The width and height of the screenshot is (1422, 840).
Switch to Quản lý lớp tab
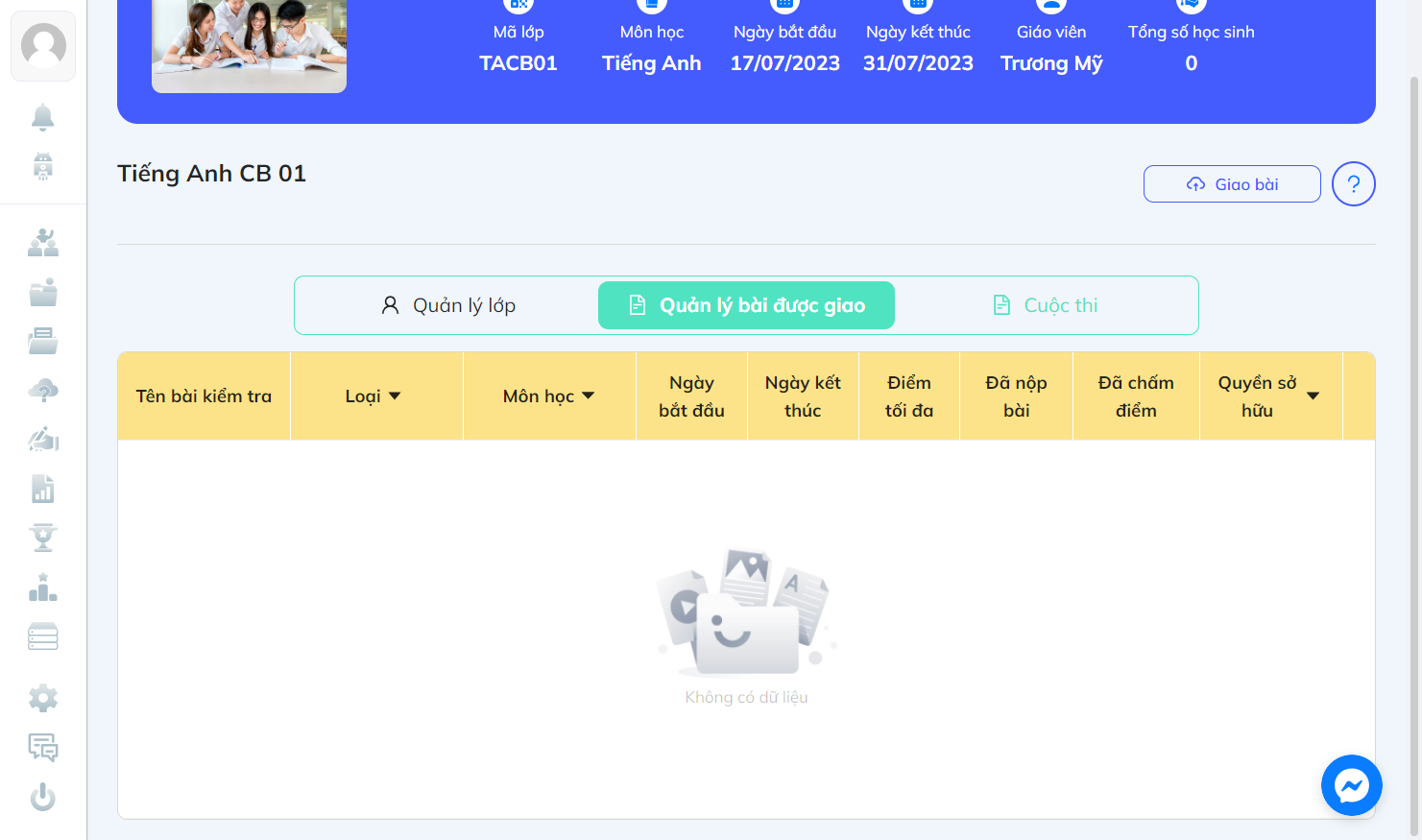pos(448,305)
